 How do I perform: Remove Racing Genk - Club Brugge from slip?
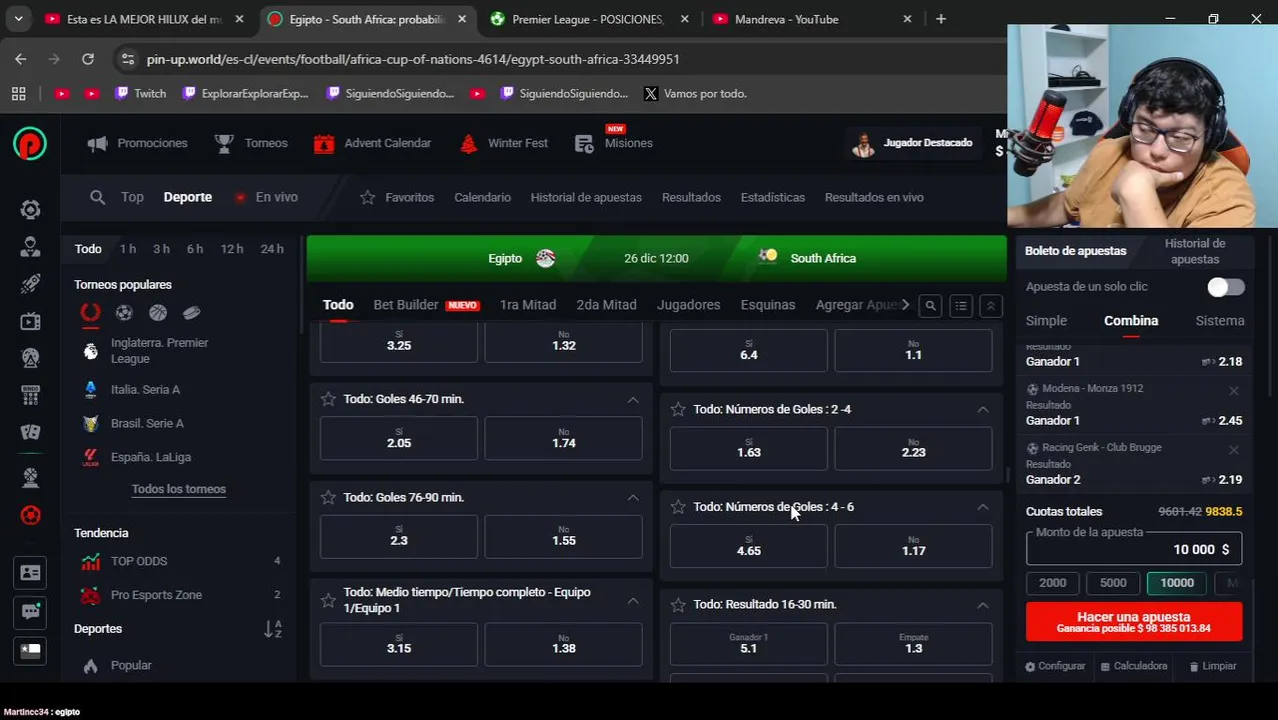click(1234, 449)
